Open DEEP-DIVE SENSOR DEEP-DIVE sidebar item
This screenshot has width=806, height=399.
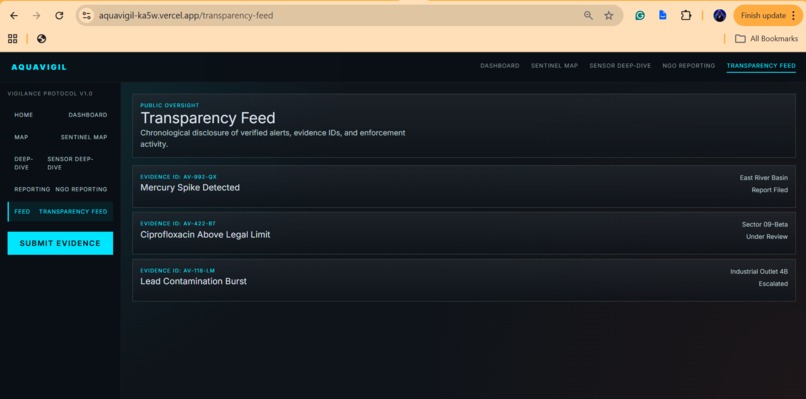61,164
